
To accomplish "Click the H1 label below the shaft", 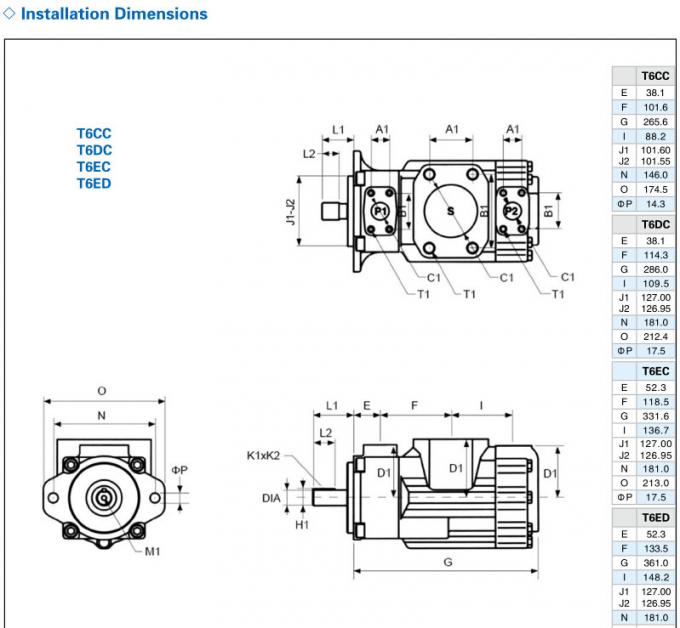I will coord(302,525).
